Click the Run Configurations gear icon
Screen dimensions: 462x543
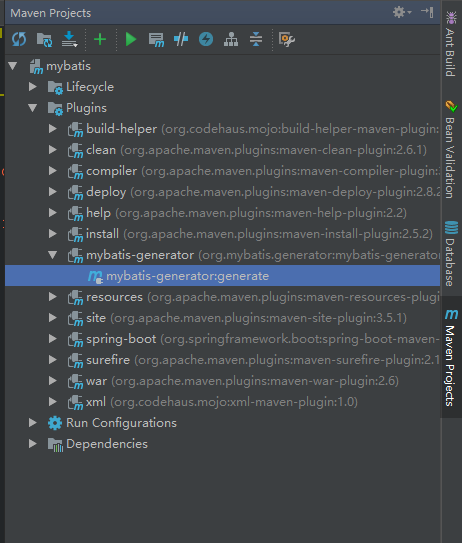tap(55, 423)
